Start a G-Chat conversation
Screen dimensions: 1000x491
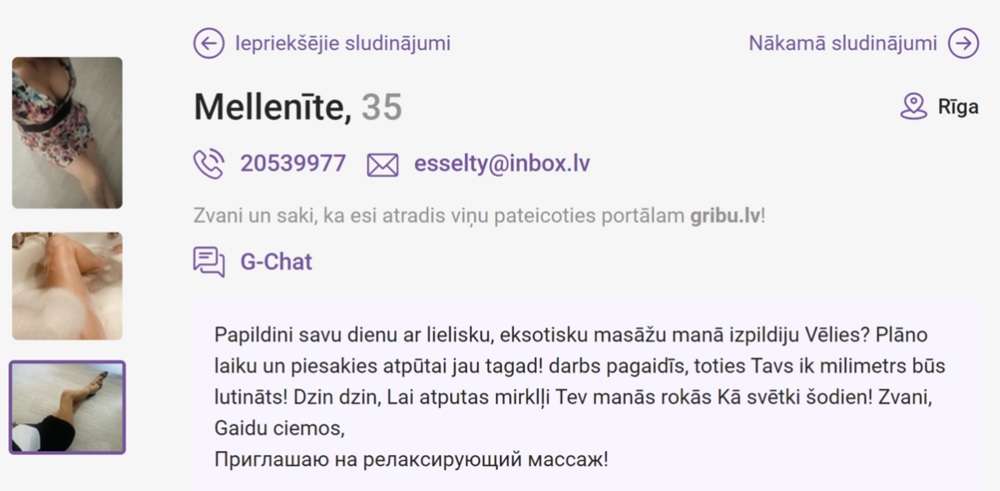point(276,262)
